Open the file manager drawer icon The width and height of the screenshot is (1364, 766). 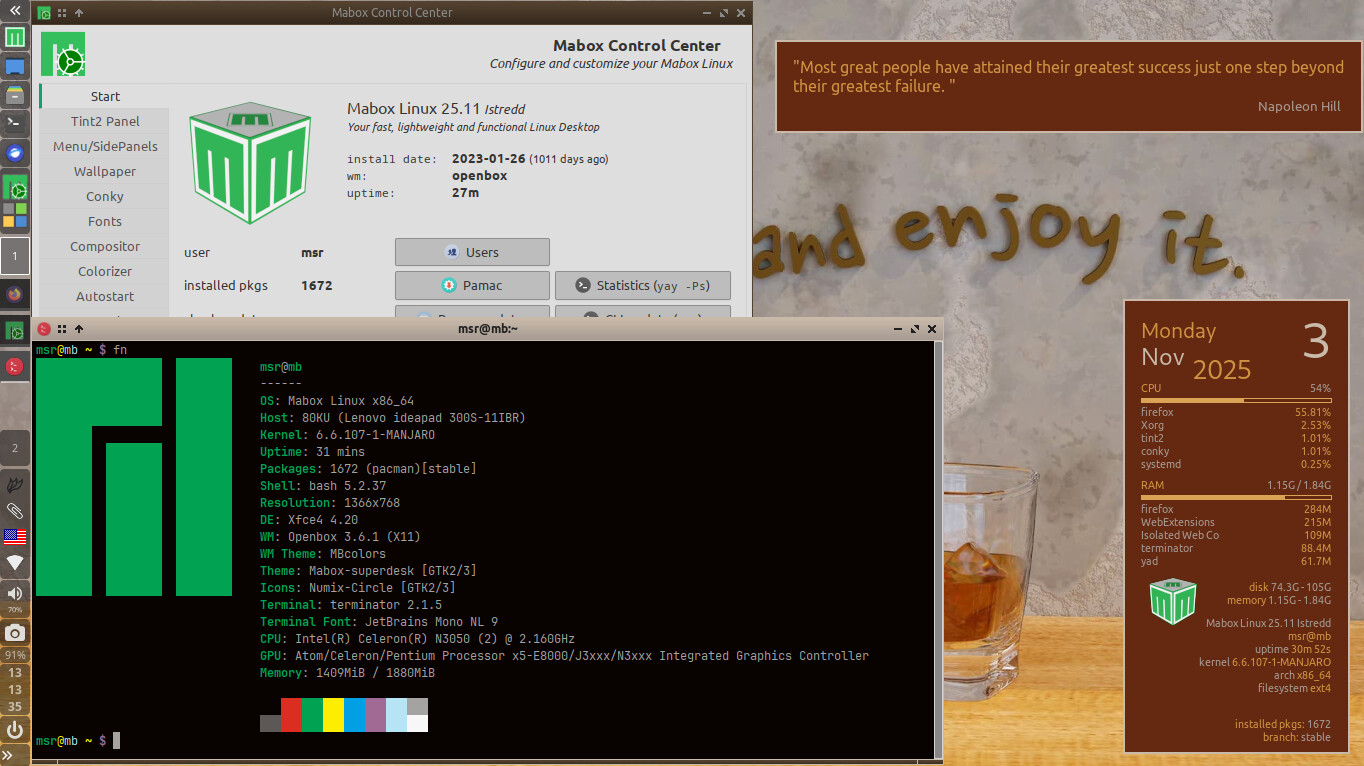coord(15,96)
